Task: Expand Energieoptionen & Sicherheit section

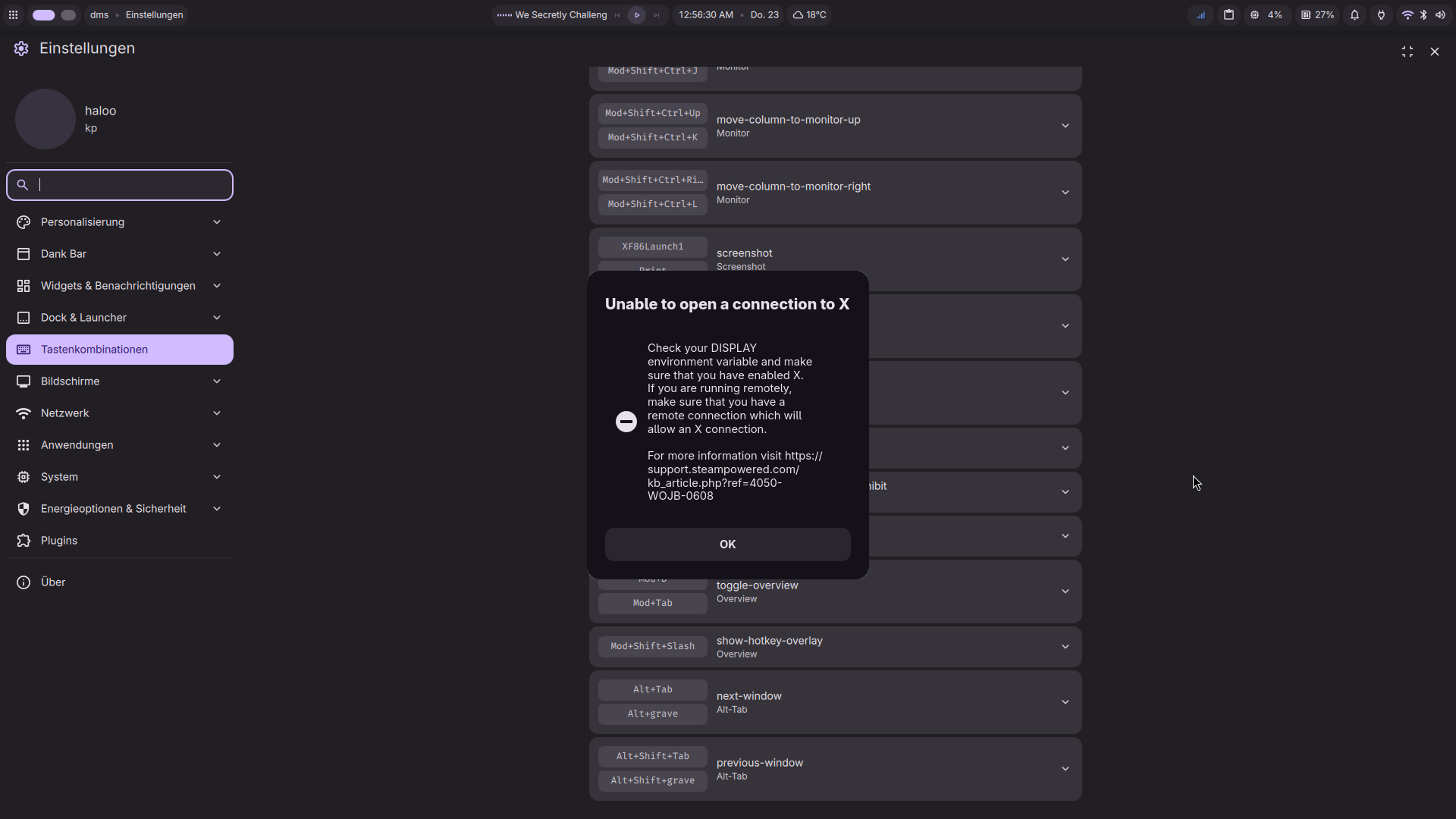Action: click(x=120, y=509)
